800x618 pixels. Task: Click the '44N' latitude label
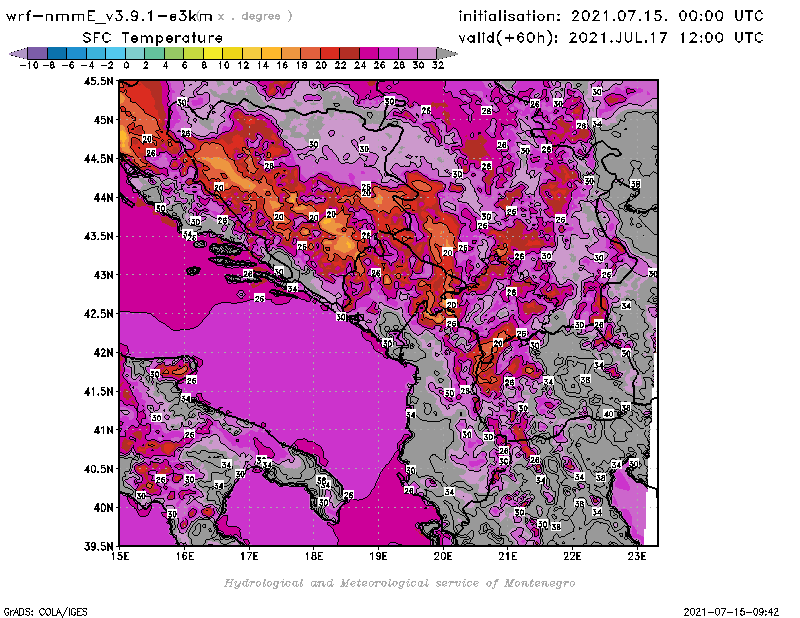click(104, 197)
